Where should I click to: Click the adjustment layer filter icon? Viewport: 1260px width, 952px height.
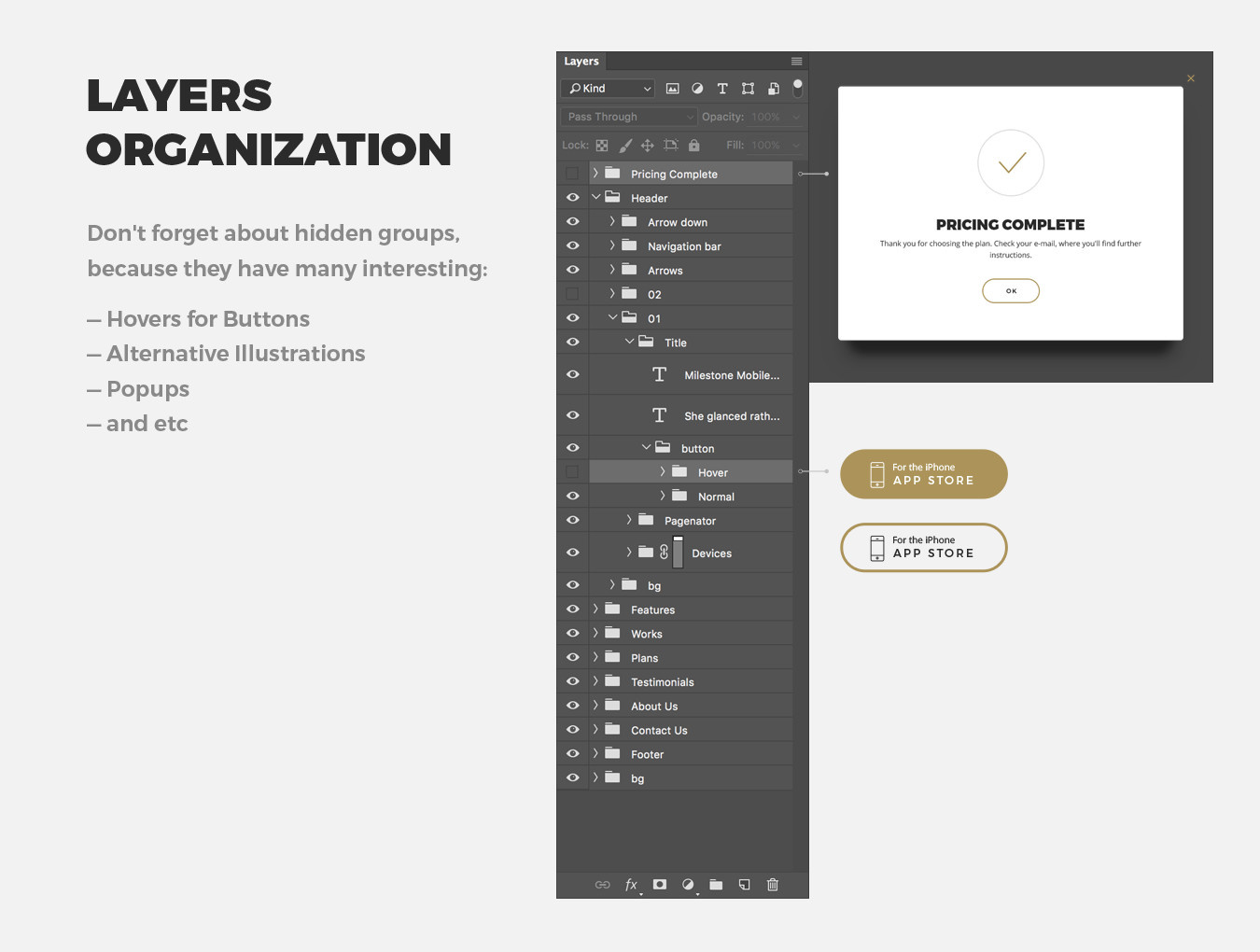(x=697, y=89)
